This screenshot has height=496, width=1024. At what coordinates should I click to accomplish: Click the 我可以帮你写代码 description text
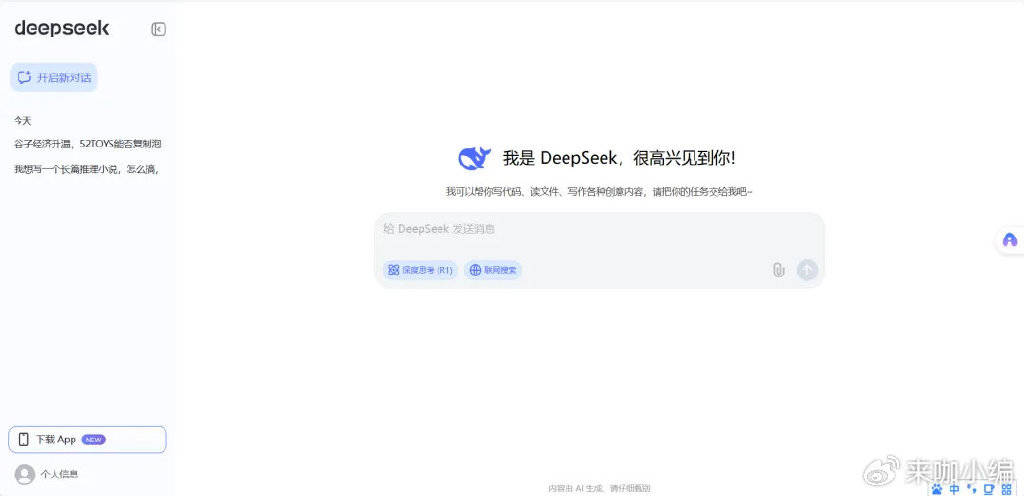pos(599,192)
